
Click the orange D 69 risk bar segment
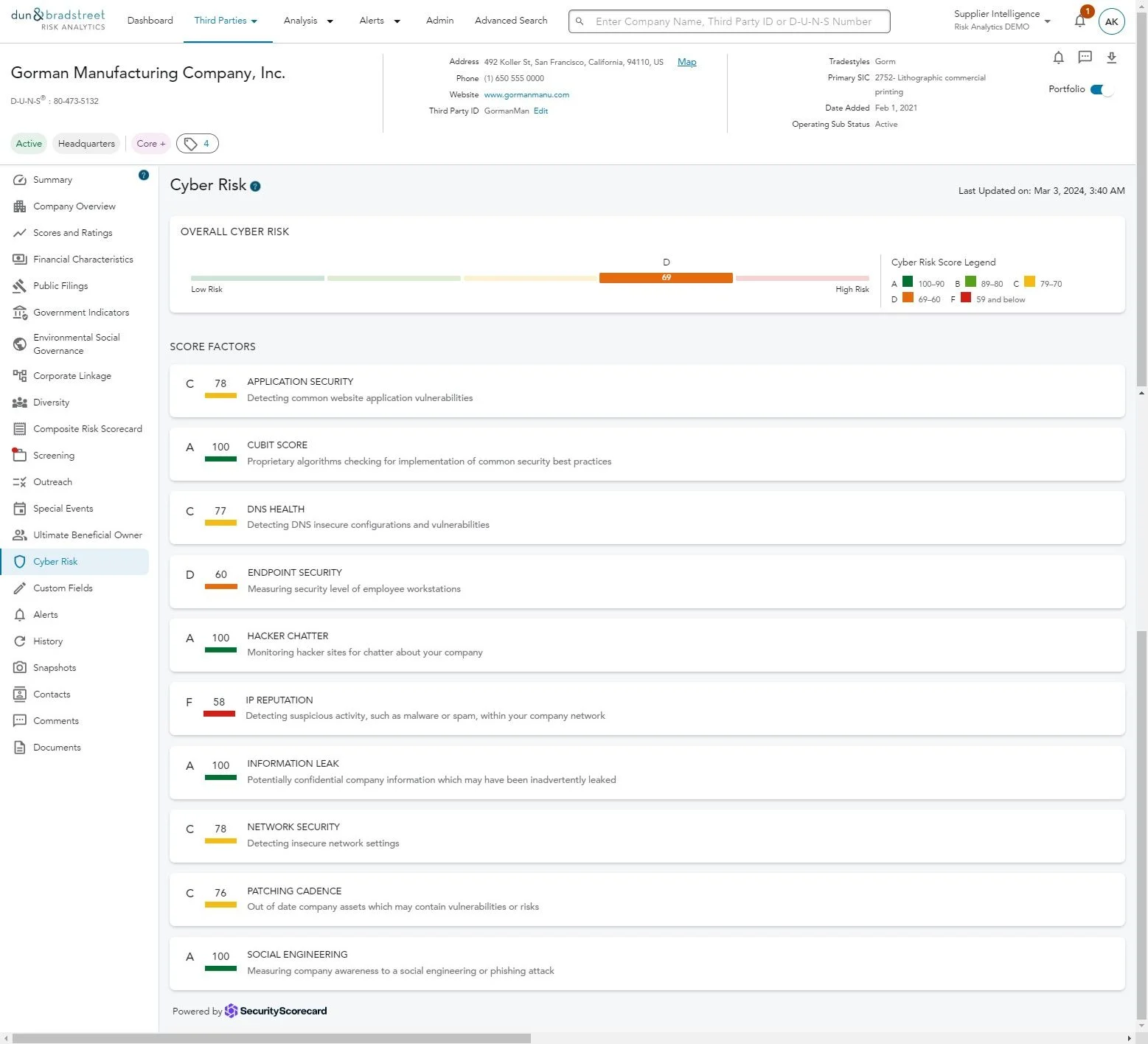click(666, 278)
